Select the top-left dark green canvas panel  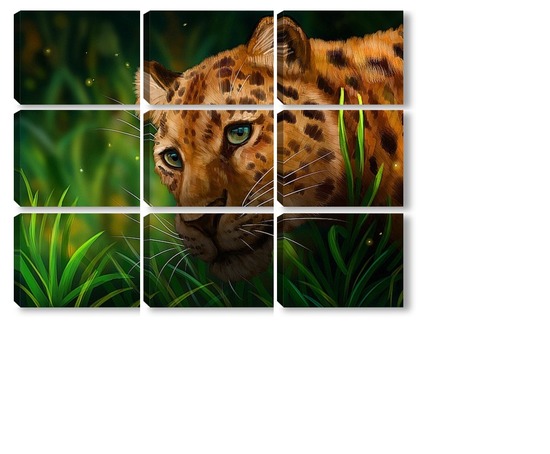click(x=77, y=58)
